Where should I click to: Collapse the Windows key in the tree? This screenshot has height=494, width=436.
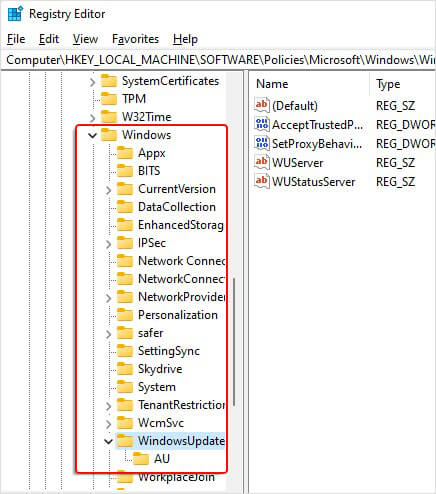click(92, 135)
